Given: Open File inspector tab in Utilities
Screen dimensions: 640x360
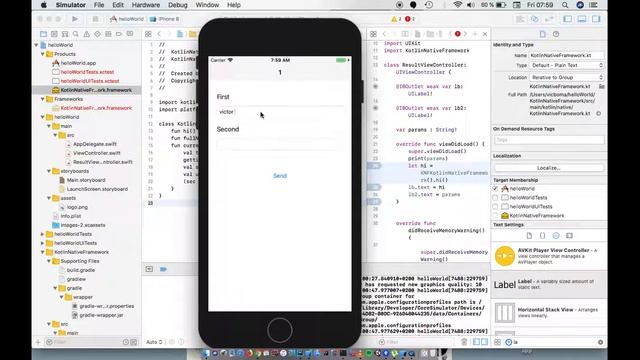Looking at the screenshot, I should coord(542,34).
